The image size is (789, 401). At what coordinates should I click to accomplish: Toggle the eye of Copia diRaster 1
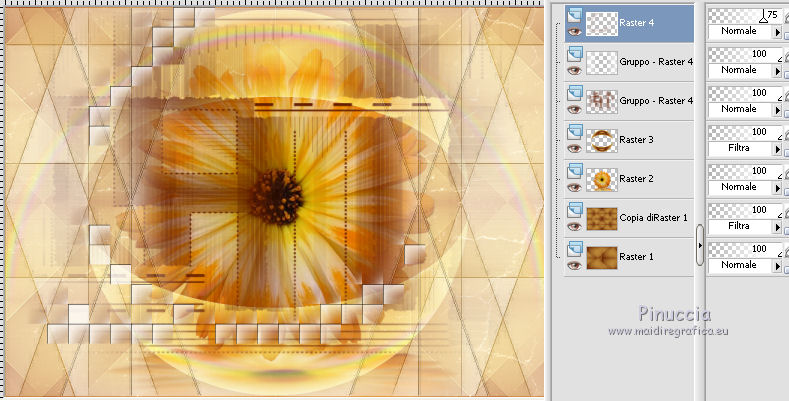pyautogui.click(x=574, y=226)
